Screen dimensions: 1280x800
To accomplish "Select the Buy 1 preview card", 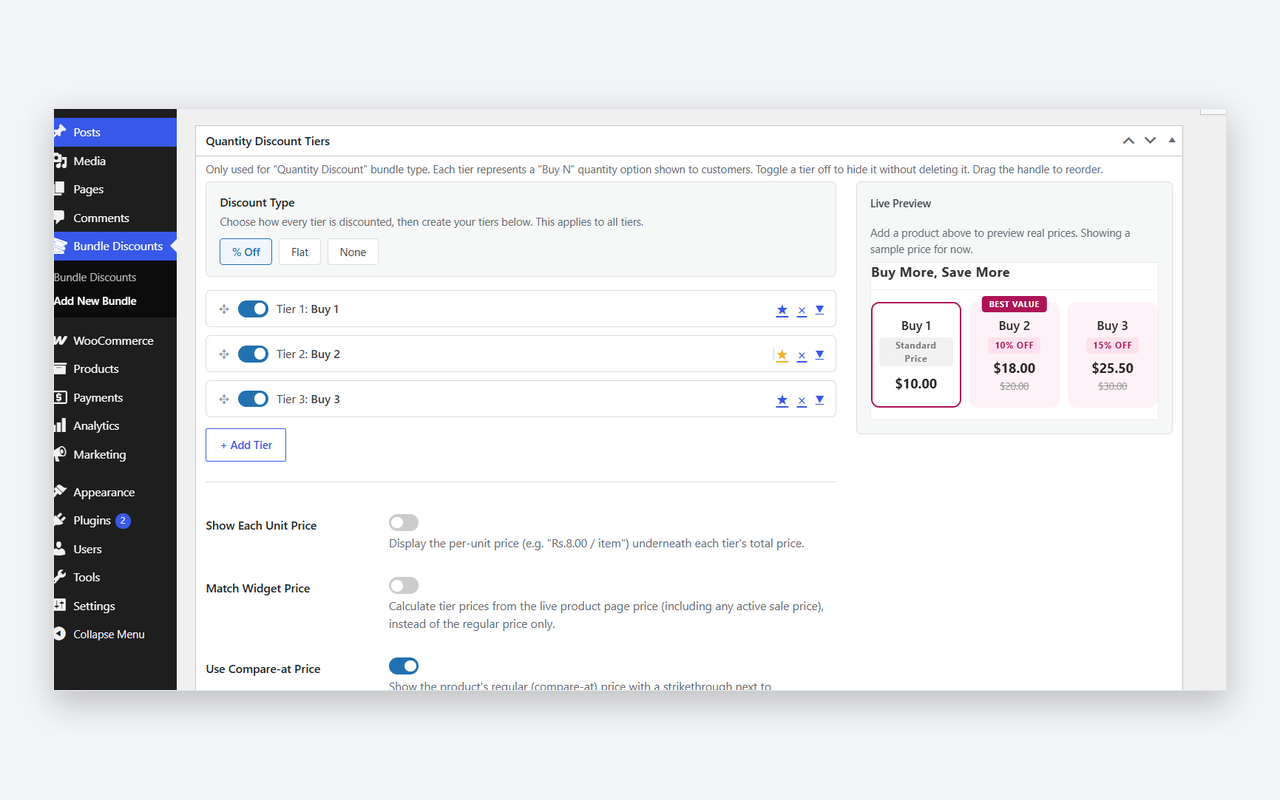I will (x=916, y=355).
